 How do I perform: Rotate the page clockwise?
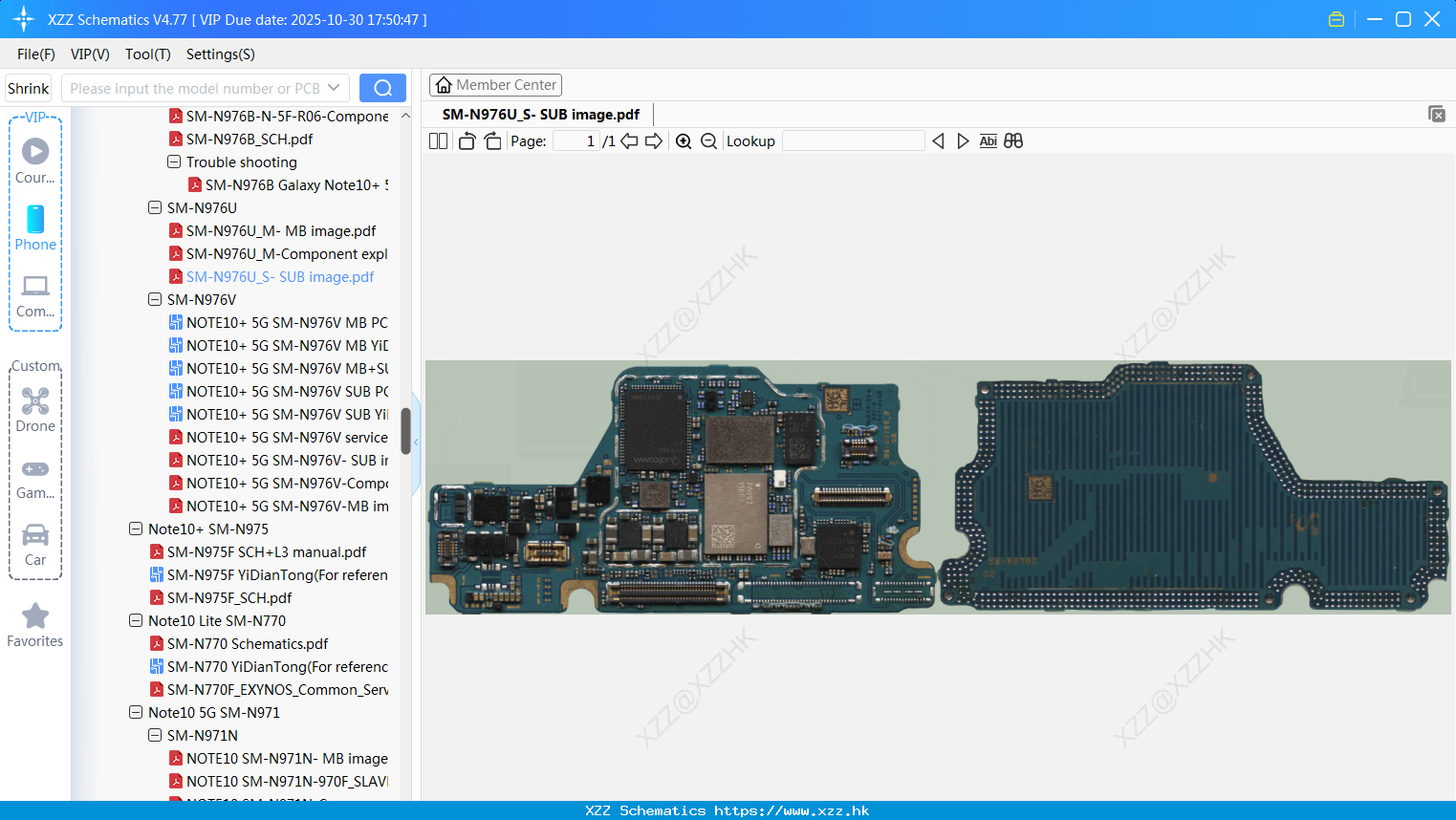(x=492, y=140)
